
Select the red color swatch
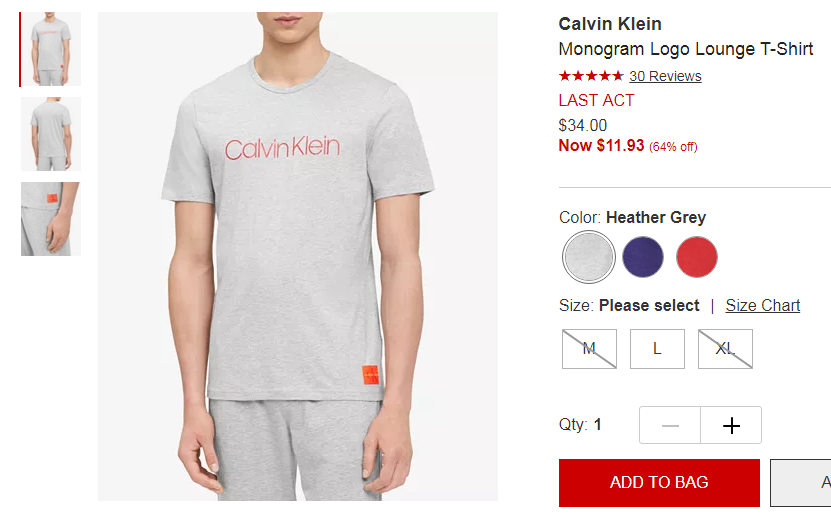(697, 257)
